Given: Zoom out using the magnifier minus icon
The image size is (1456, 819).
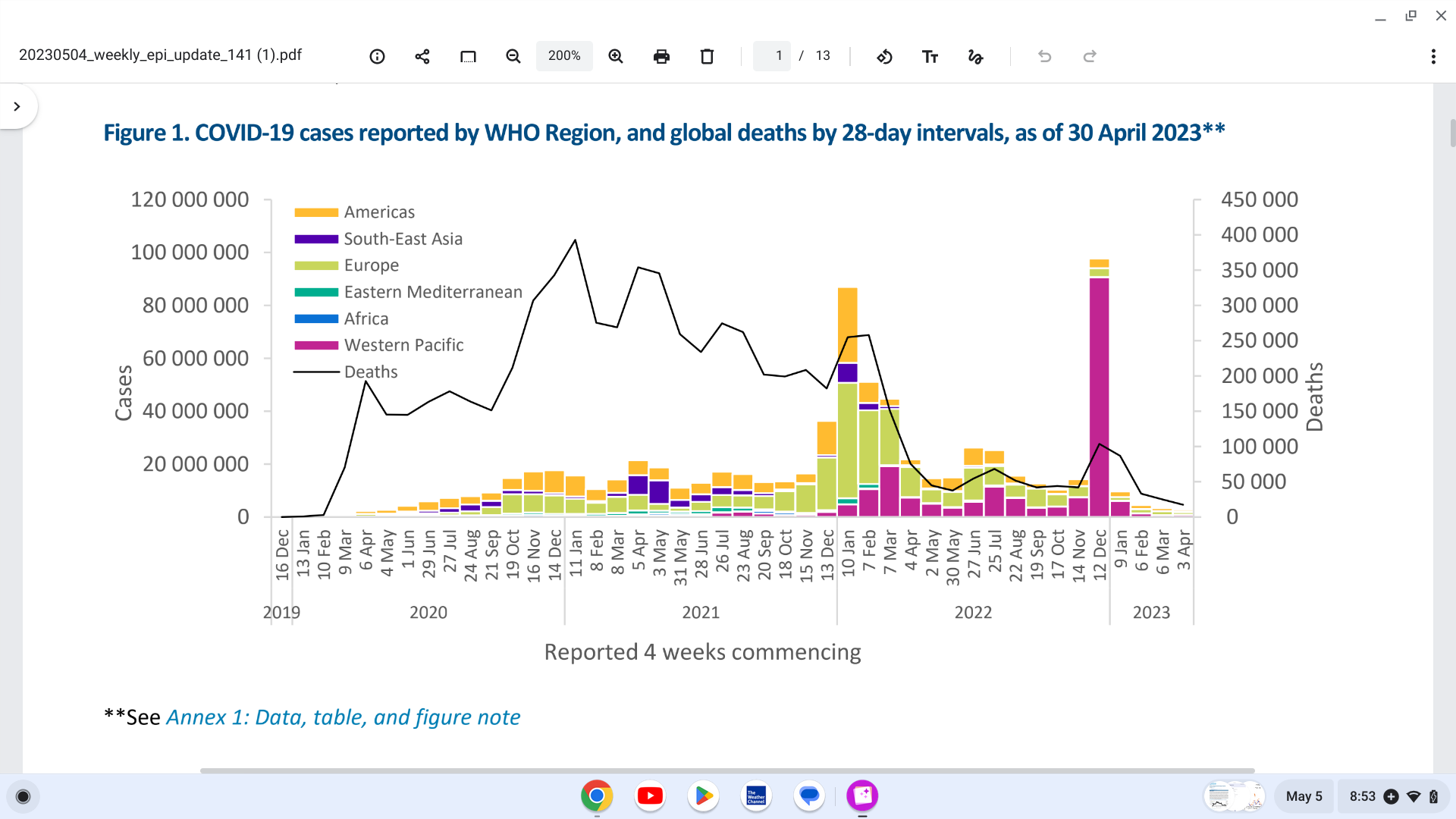Looking at the screenshot, I should tap(513, 56).
